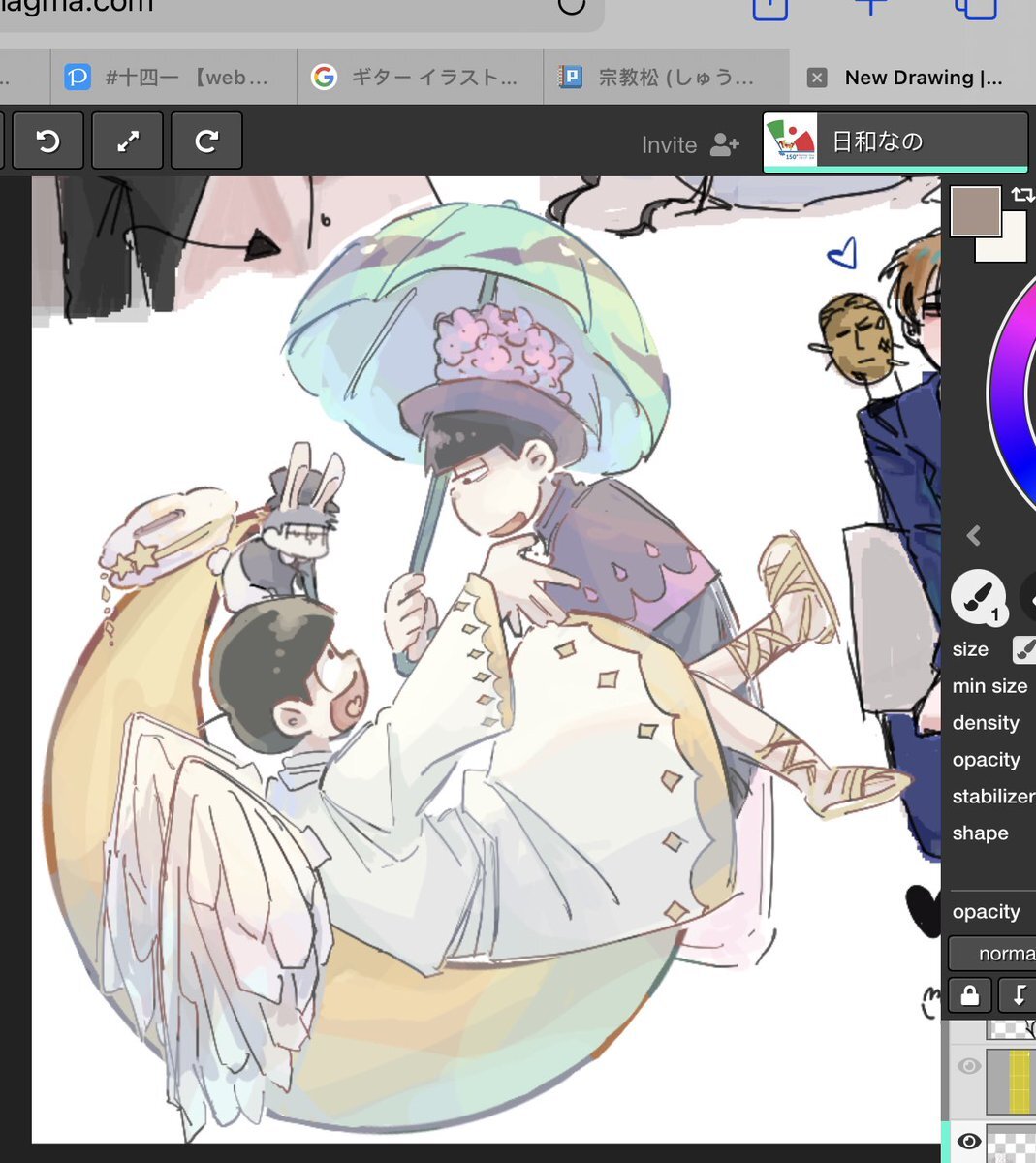Open the browser tabs overview icon

click(976, 8)
